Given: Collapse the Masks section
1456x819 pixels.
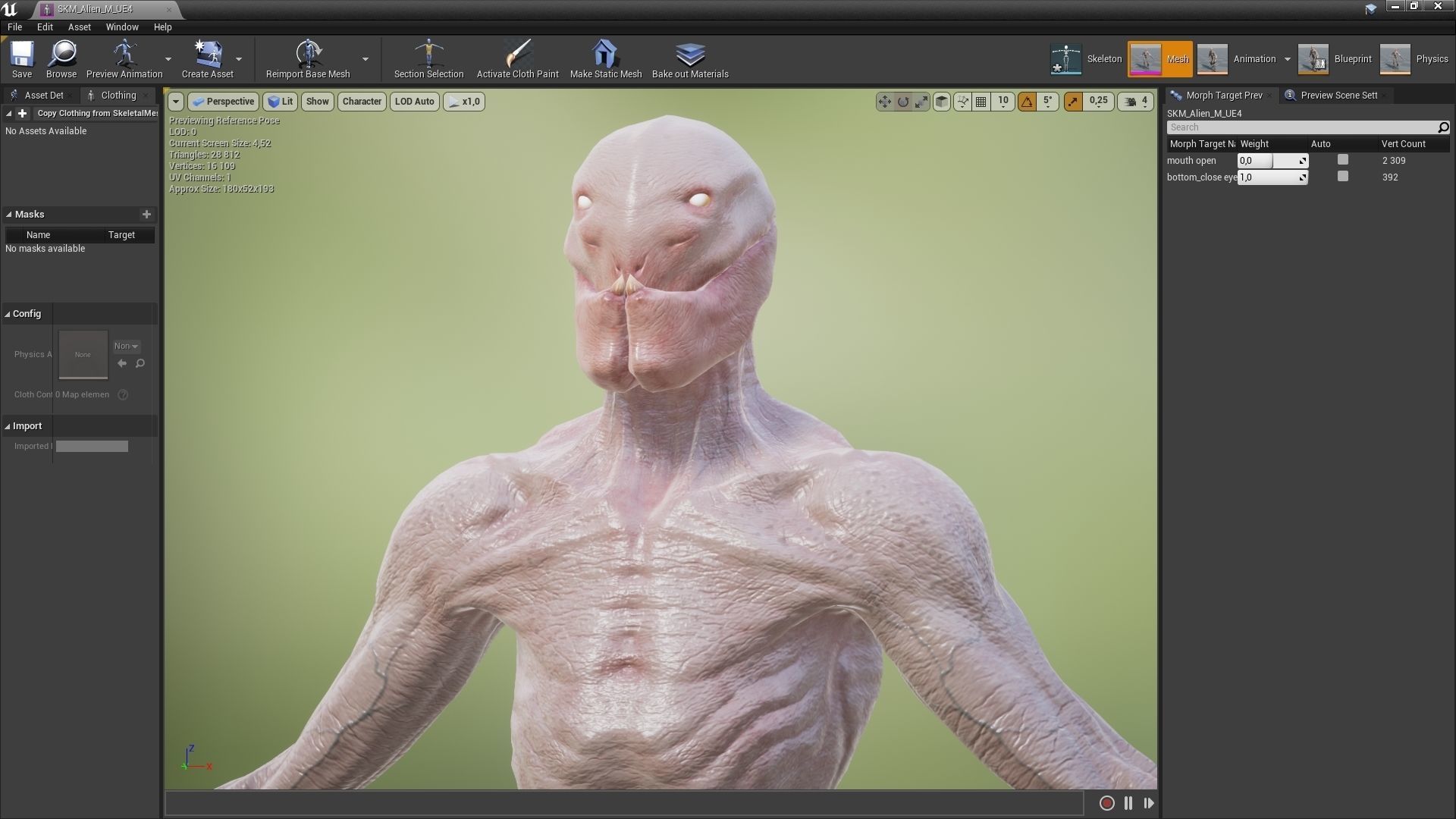Looking at the screenshot, I should (8, 215).
